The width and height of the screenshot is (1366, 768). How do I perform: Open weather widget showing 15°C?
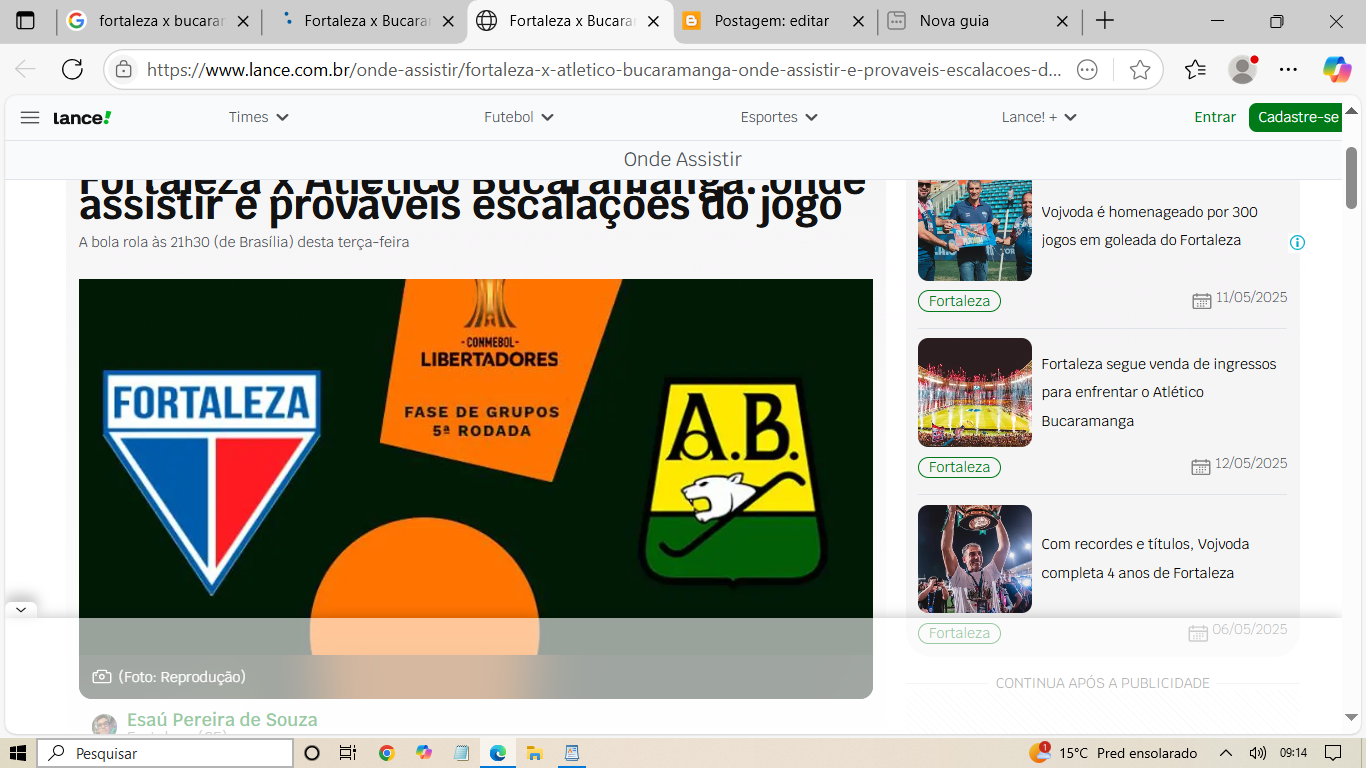(x=1113, y=753)
